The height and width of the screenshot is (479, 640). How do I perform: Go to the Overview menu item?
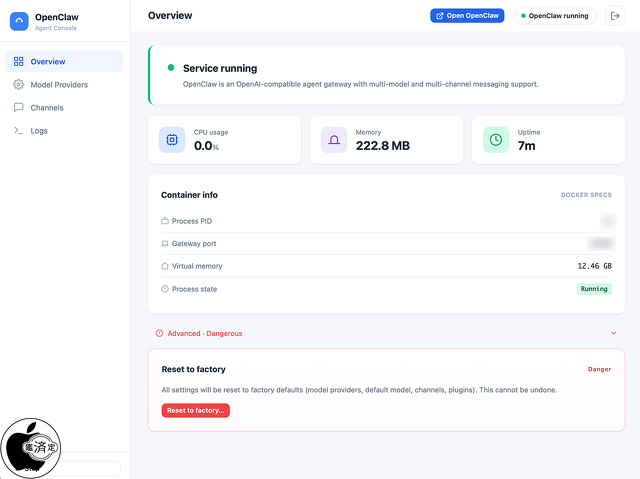[64, 62]
